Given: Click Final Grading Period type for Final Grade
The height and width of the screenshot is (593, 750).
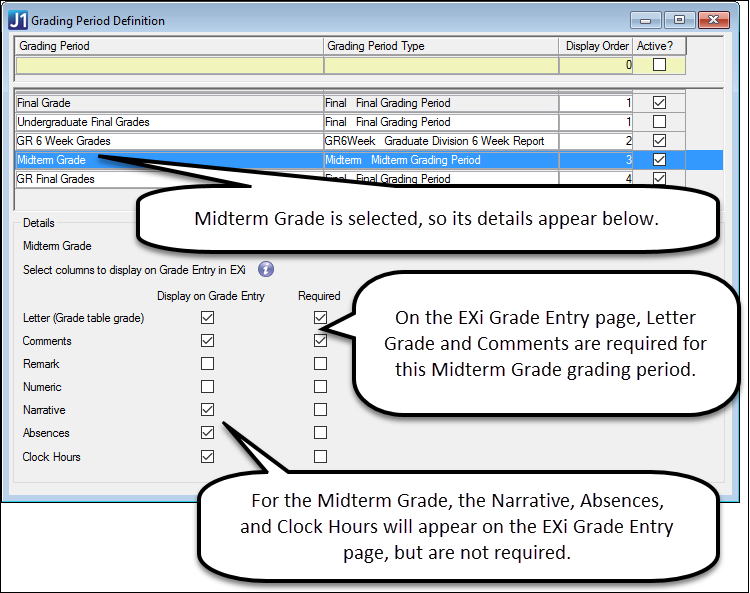Looking at the screenshot, I should [x=441, y=103].
